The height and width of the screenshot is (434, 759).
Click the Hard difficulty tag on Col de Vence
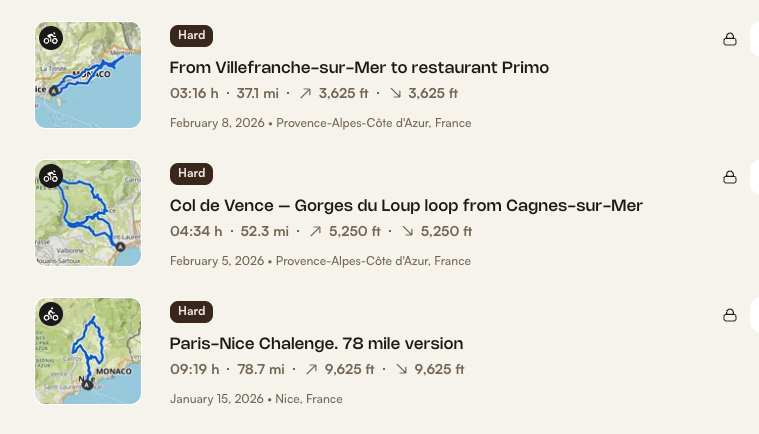(191, 174)
